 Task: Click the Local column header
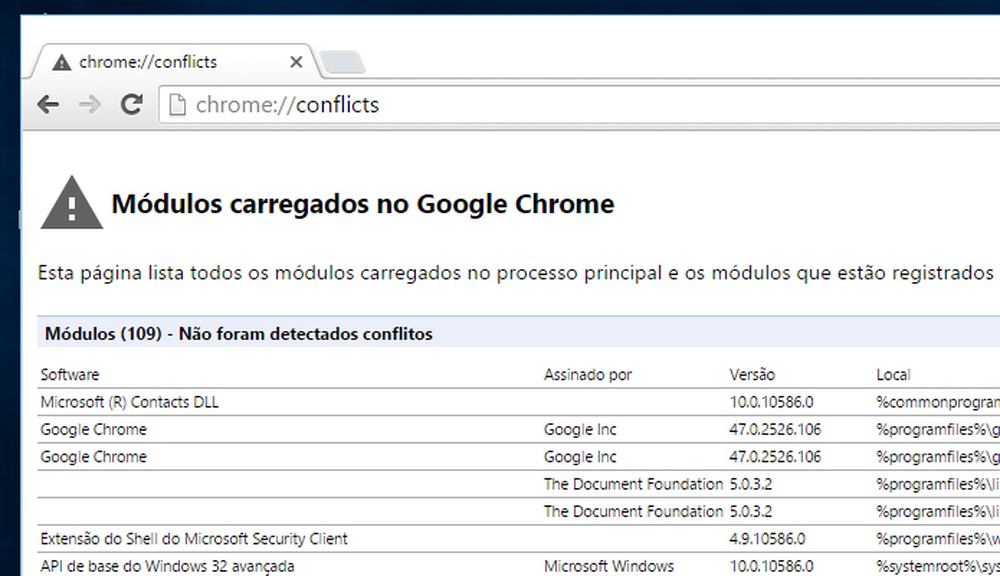tap(893, 374)
